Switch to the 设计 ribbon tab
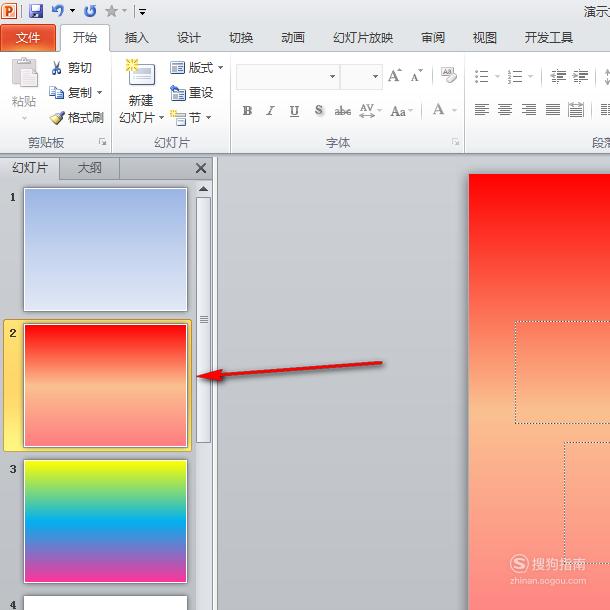The width and height of the screenshot is (610, 610). pyautogui.click(x=189, y=38)
